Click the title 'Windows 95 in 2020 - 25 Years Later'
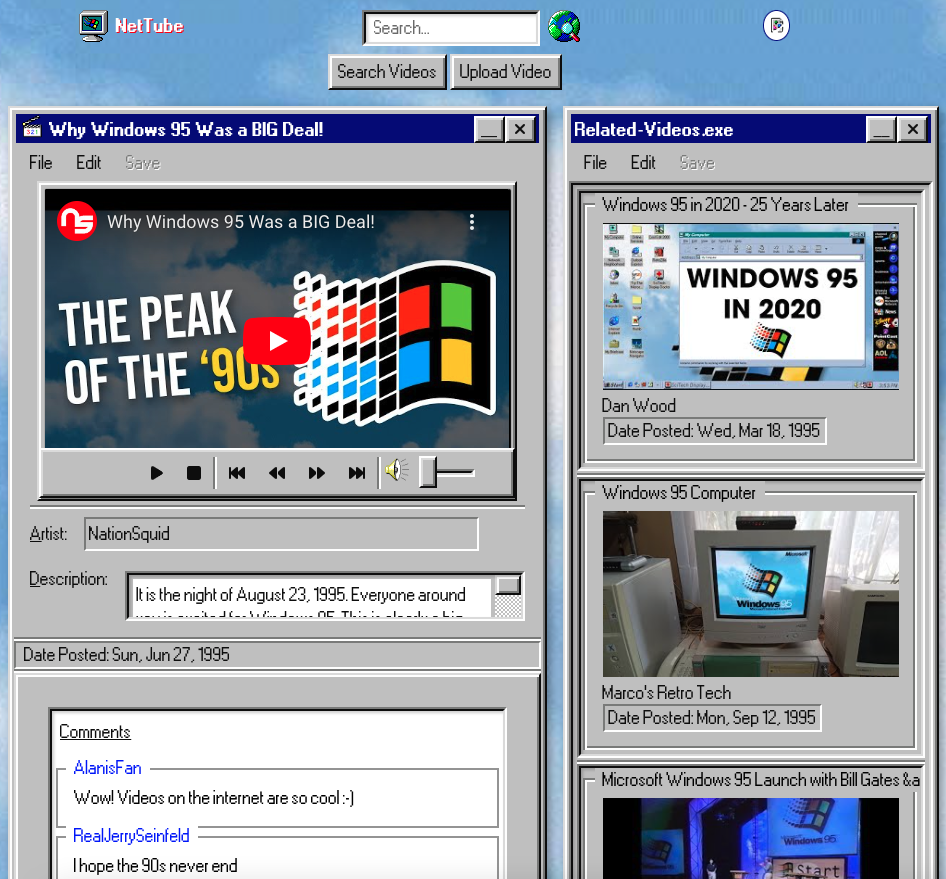946x879 pixels. click(x=725, y=205)
